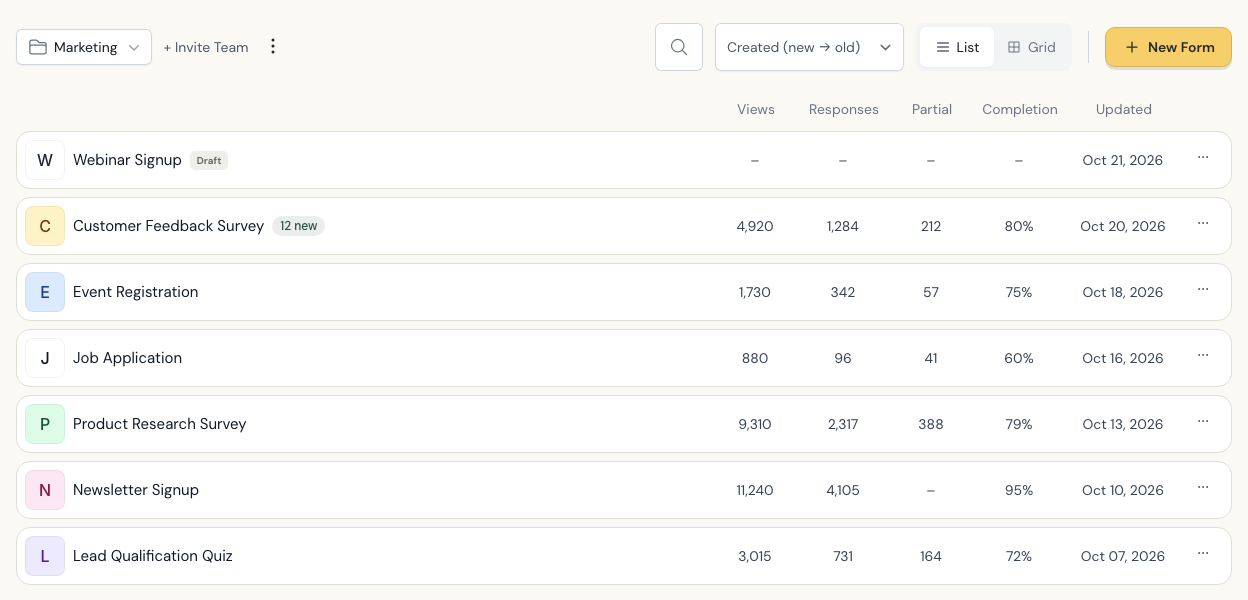Click the Oct 07, 2026 date
1248x600 pixels.
click(1123, 556)
